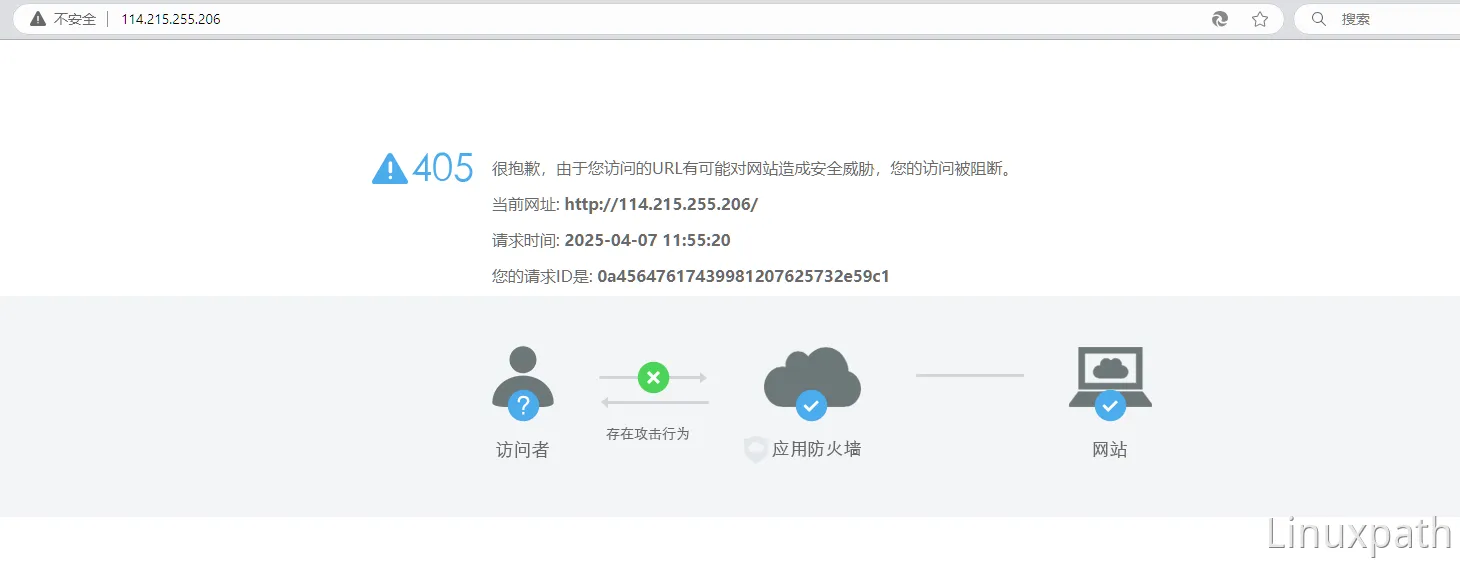
Task: Click the blue 405 warning triangle icon
Action: pos(389,169)
